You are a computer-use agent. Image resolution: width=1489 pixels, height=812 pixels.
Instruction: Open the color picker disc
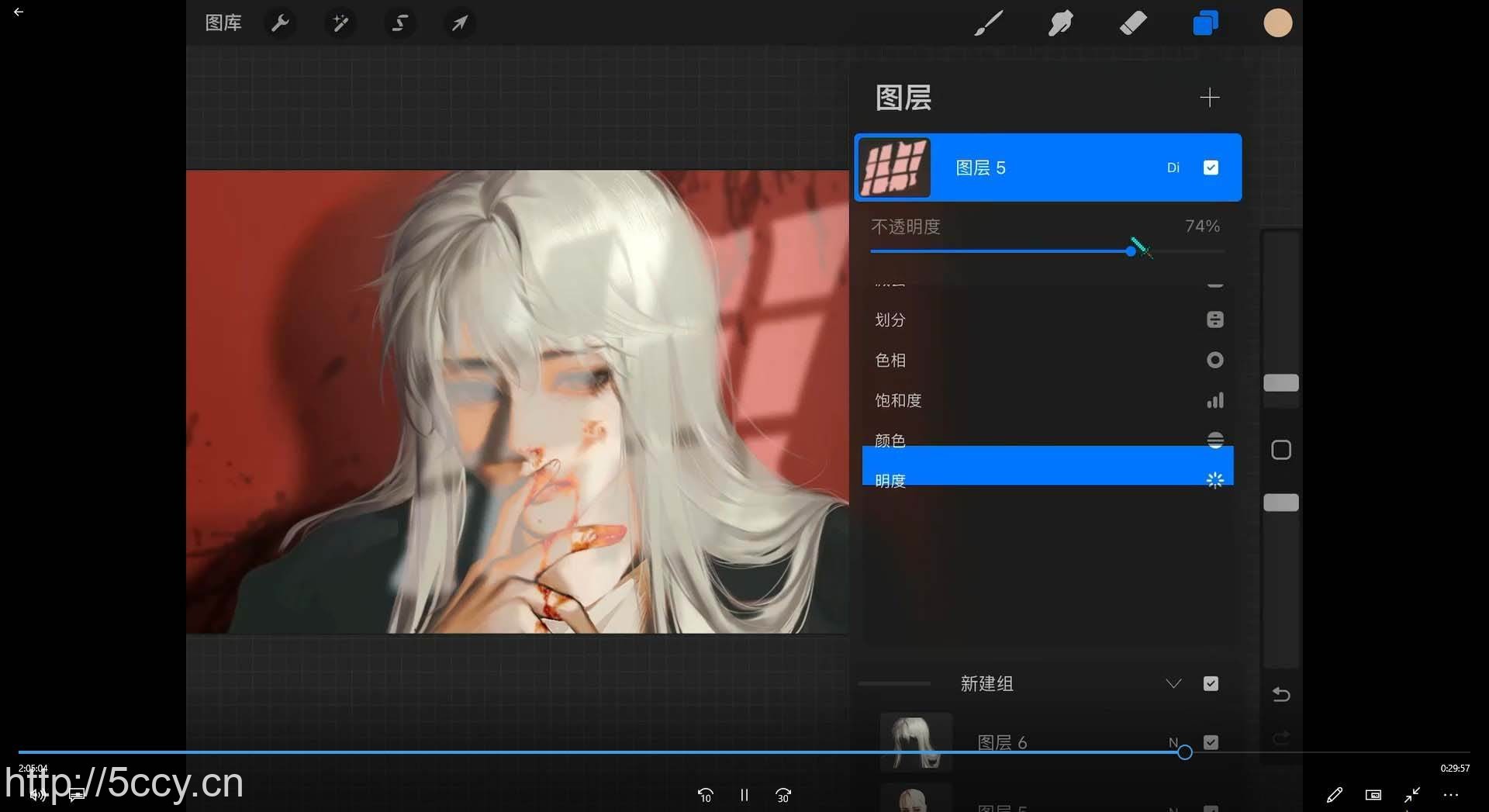1277,22
